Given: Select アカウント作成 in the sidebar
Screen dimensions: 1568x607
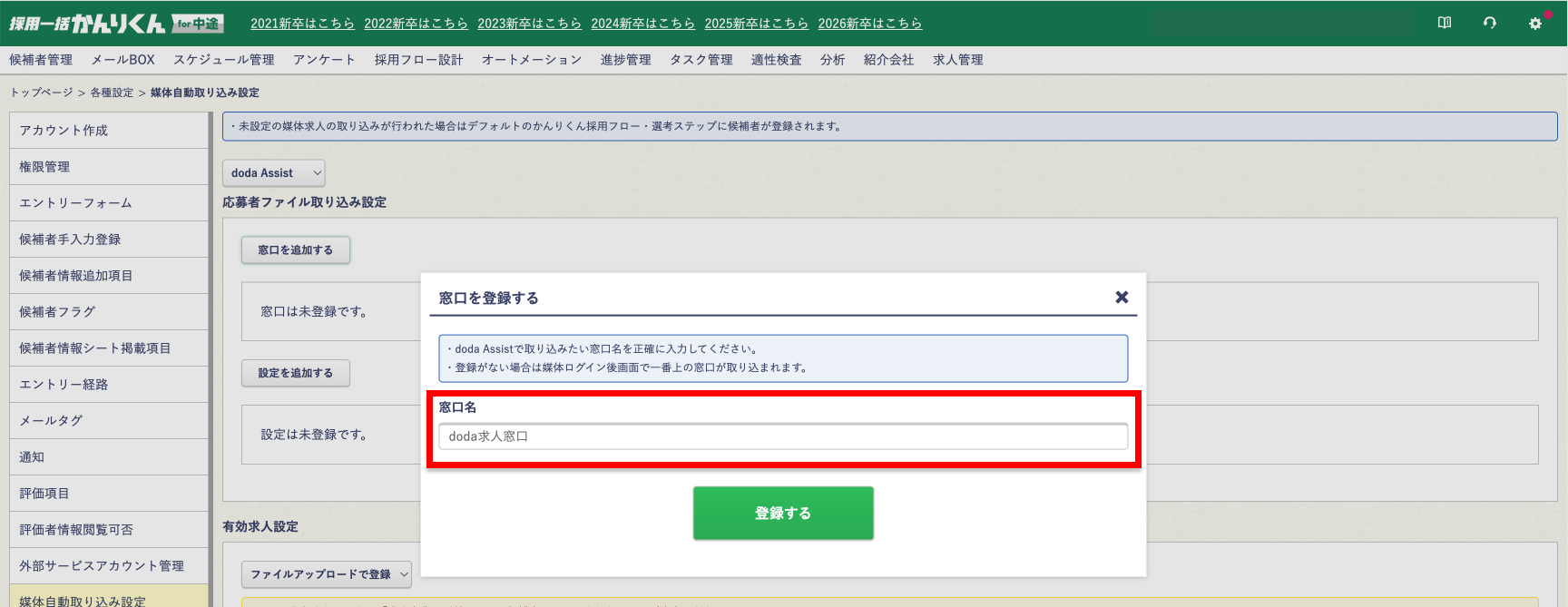Looking at the screenshot, I should click(x=64, y=131).
